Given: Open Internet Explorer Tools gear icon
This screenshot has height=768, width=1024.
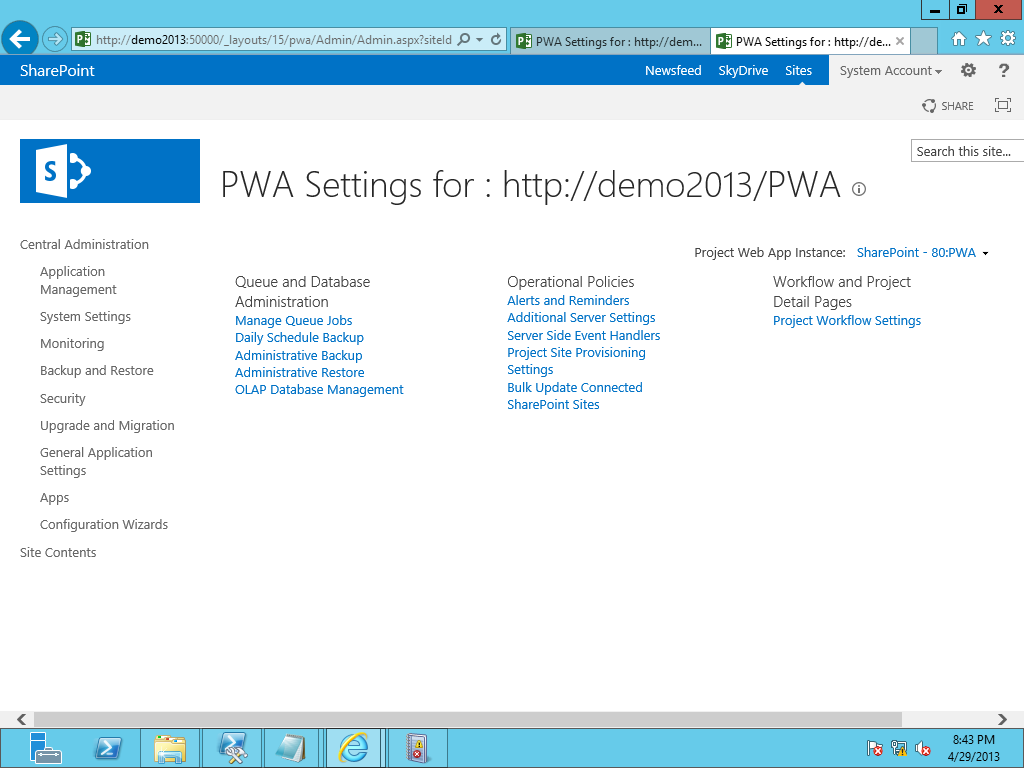Looking at the screenshot, I should (1008, 39).
